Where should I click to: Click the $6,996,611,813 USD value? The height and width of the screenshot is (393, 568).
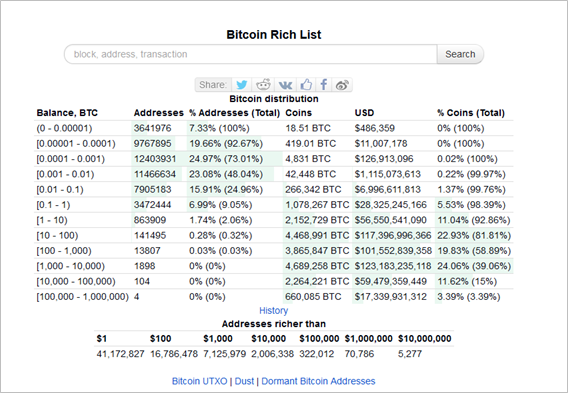click(x=388, y=189)
